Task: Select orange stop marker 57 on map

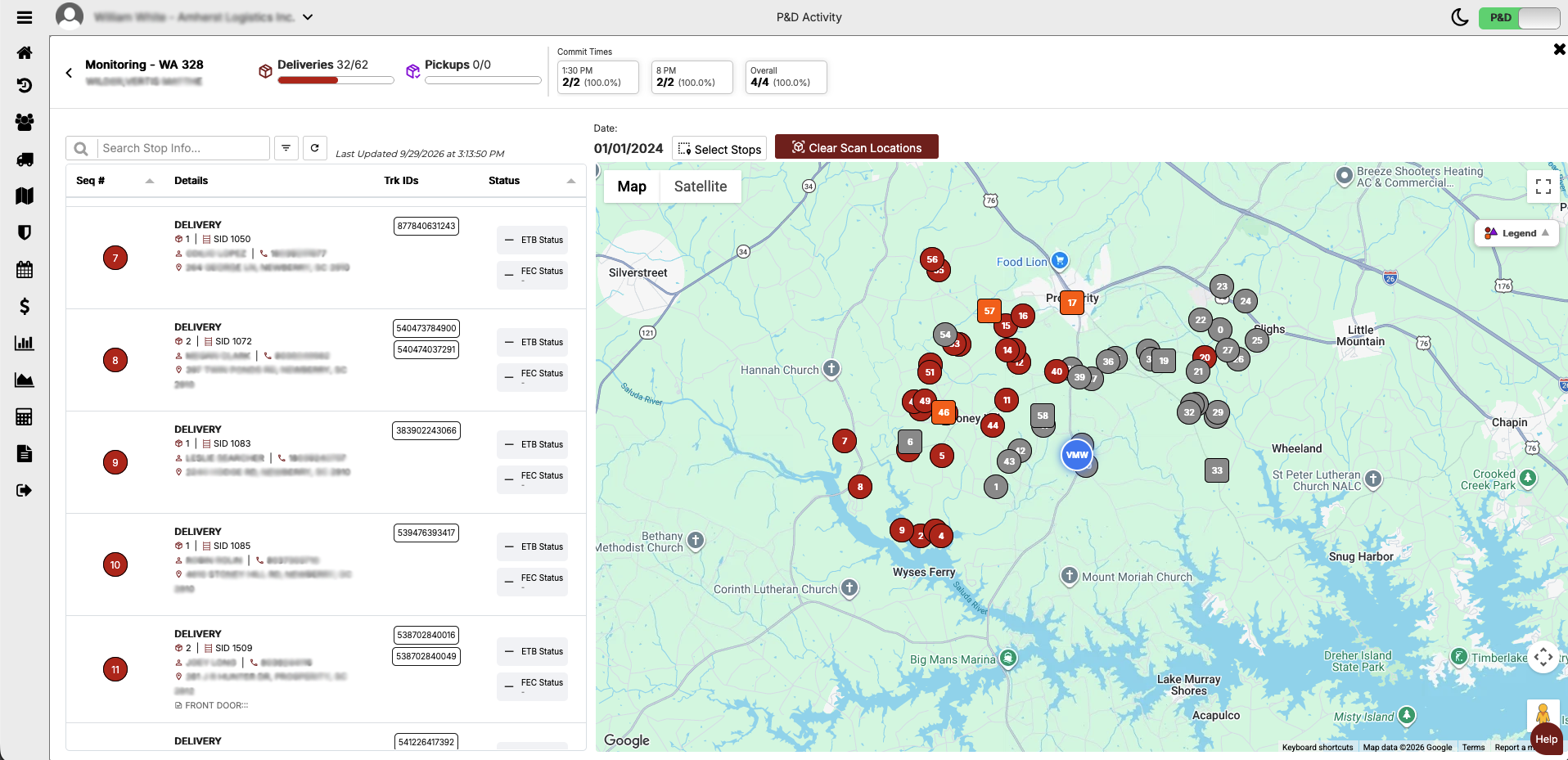Action: (x=989, y=311)
